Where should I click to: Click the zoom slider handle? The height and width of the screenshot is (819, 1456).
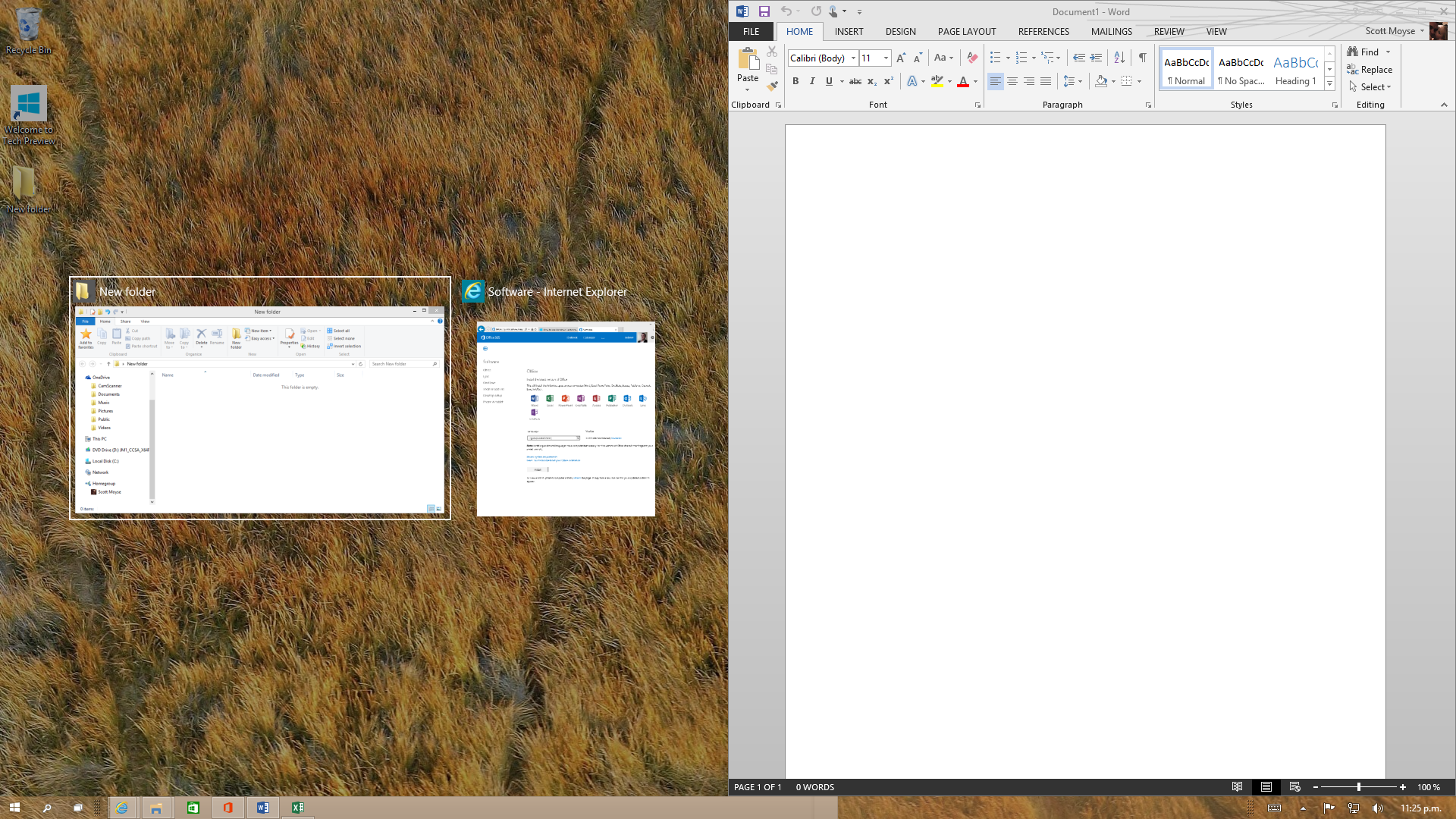(x=1358, y=787)
